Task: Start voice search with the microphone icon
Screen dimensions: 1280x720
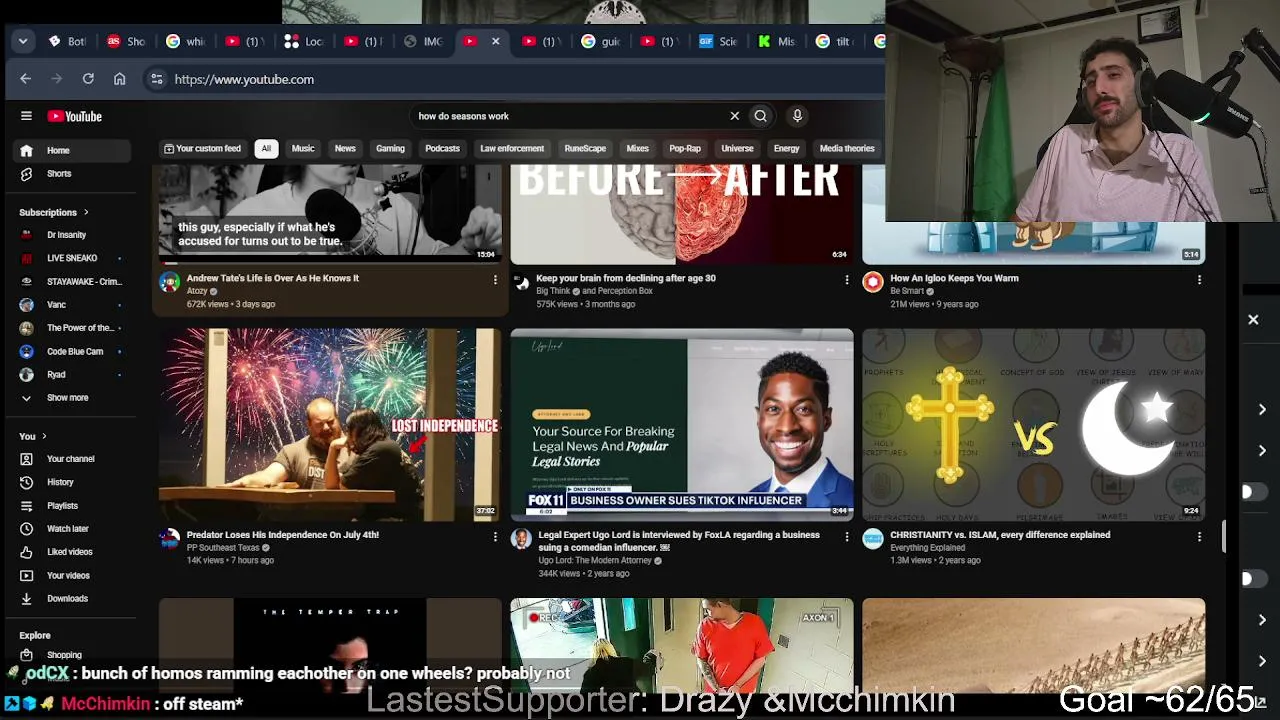Action: coord(797,116)
